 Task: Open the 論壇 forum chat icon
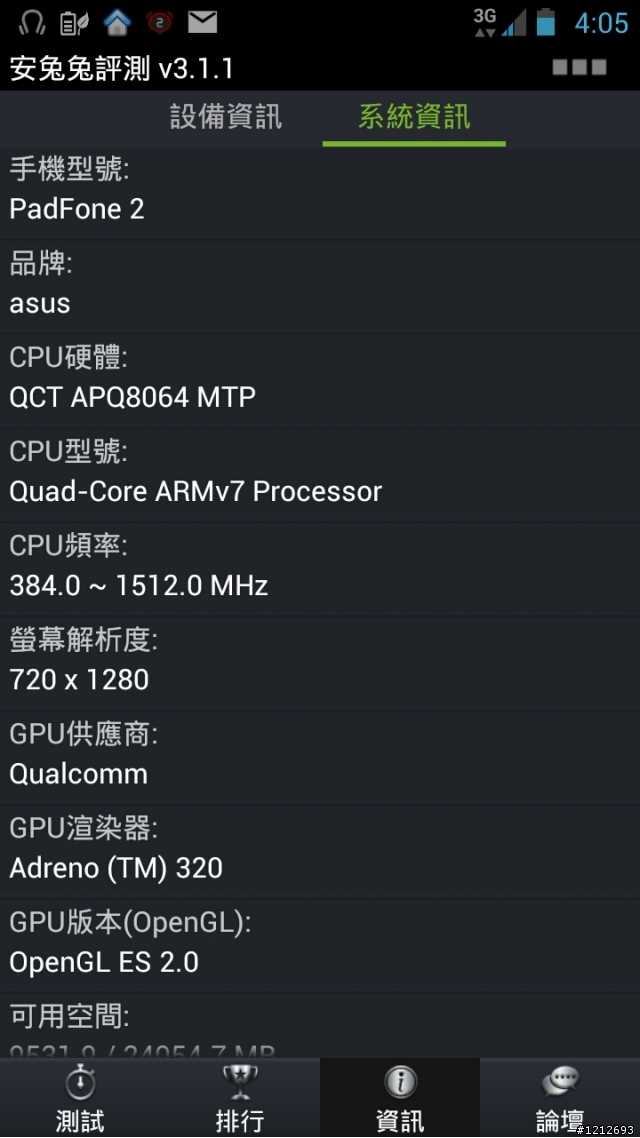(559, 1098)
